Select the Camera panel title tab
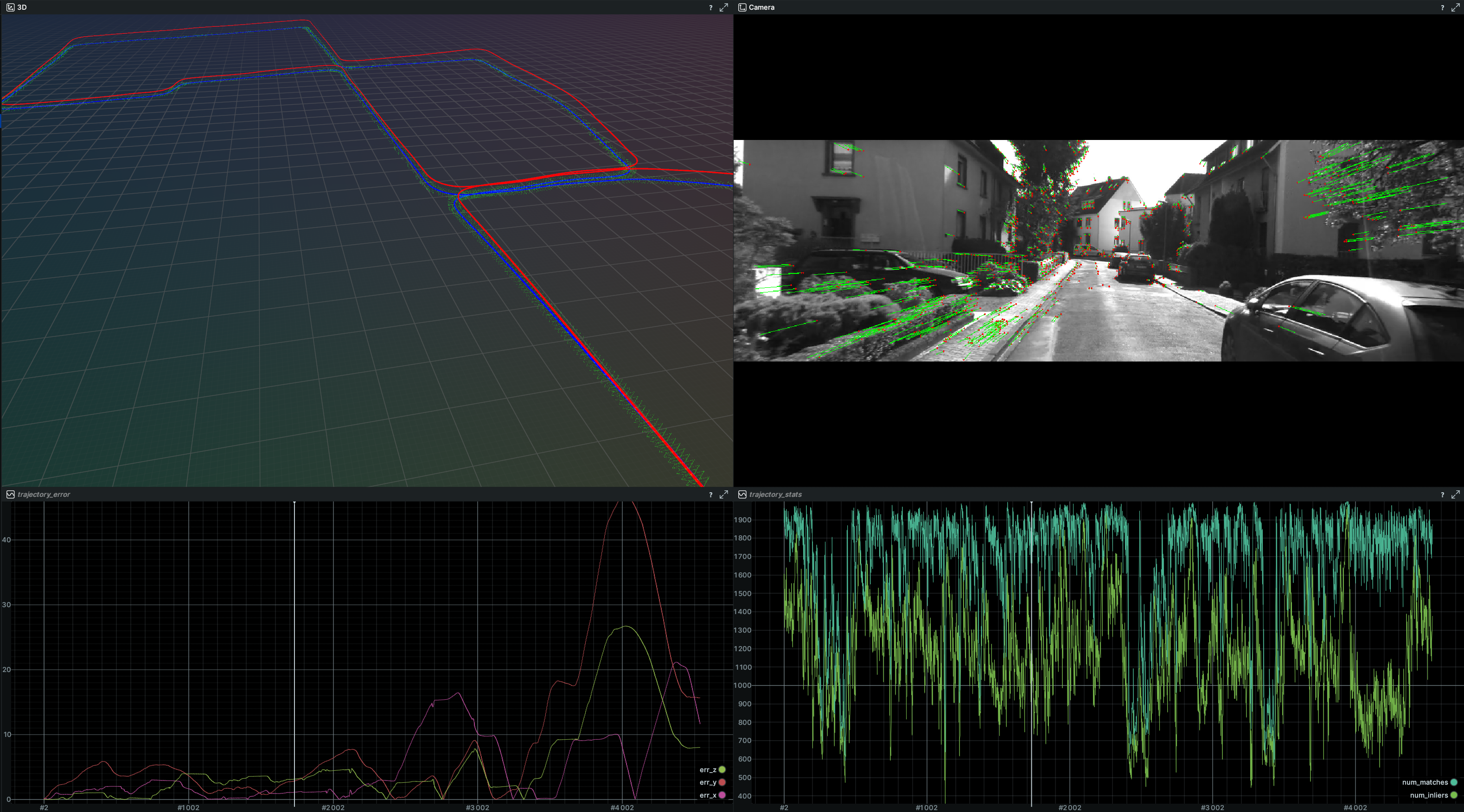 click(x=761, y=7)
